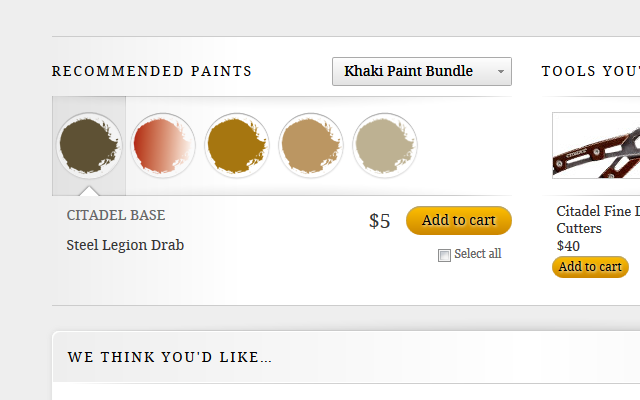Open the Khaki Paint Bundle dropdown

tap(422, 71)
